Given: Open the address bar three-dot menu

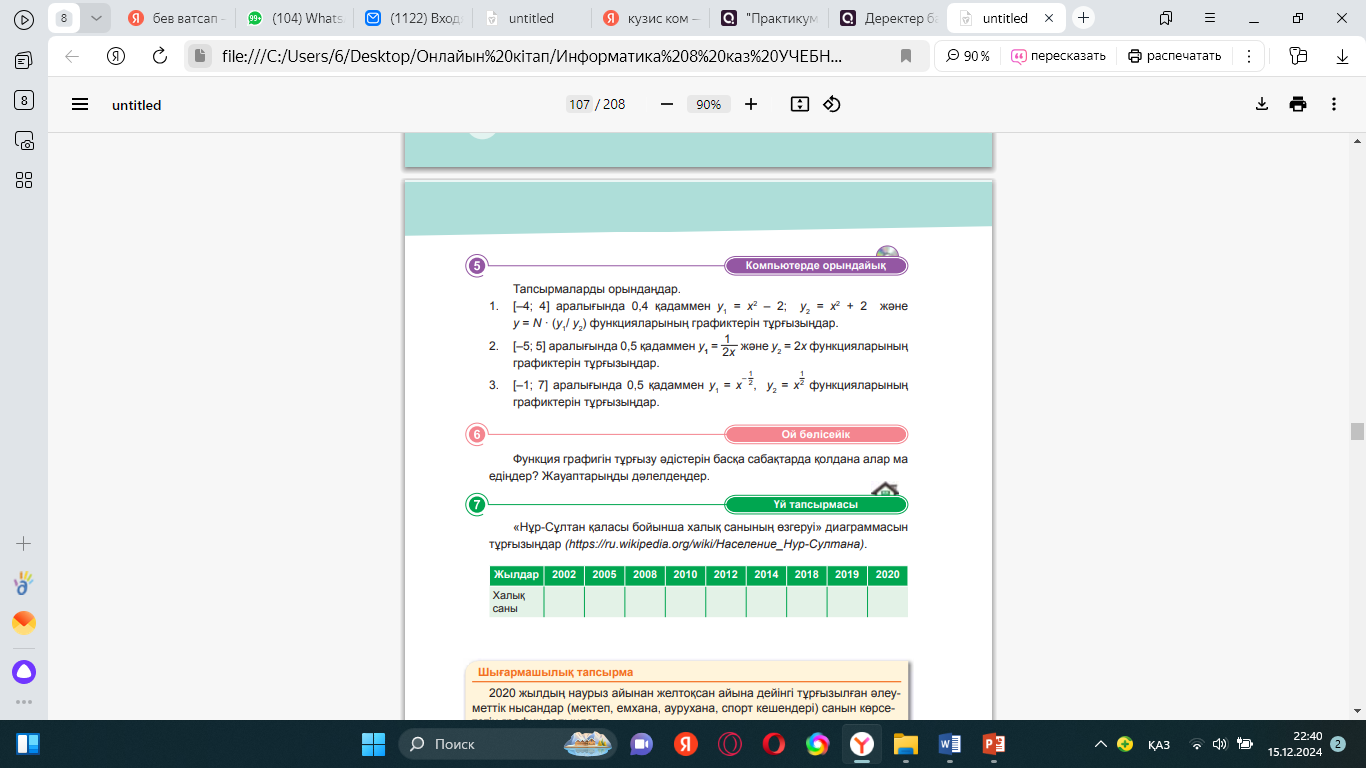Looking at the screenshot, I should click(1249, 56).
